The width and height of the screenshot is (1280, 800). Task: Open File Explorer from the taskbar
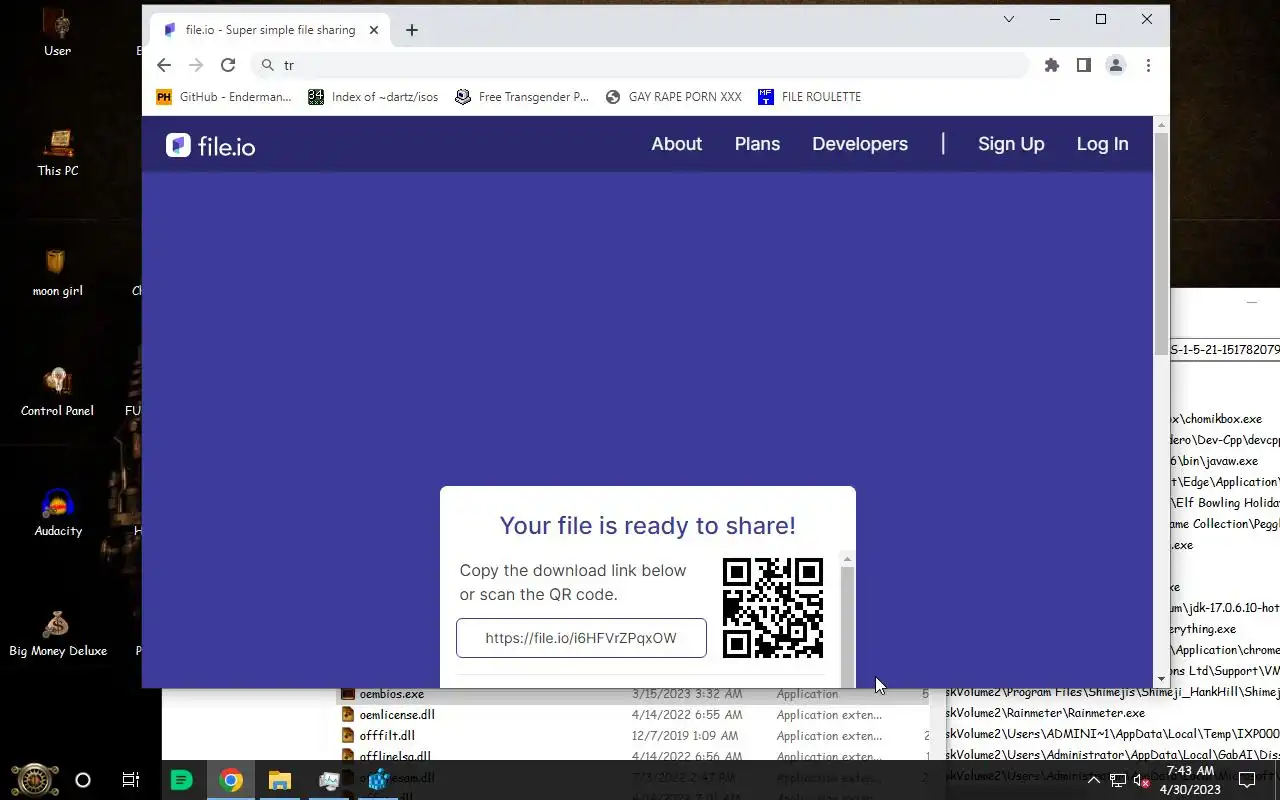[x=279, y=780]
